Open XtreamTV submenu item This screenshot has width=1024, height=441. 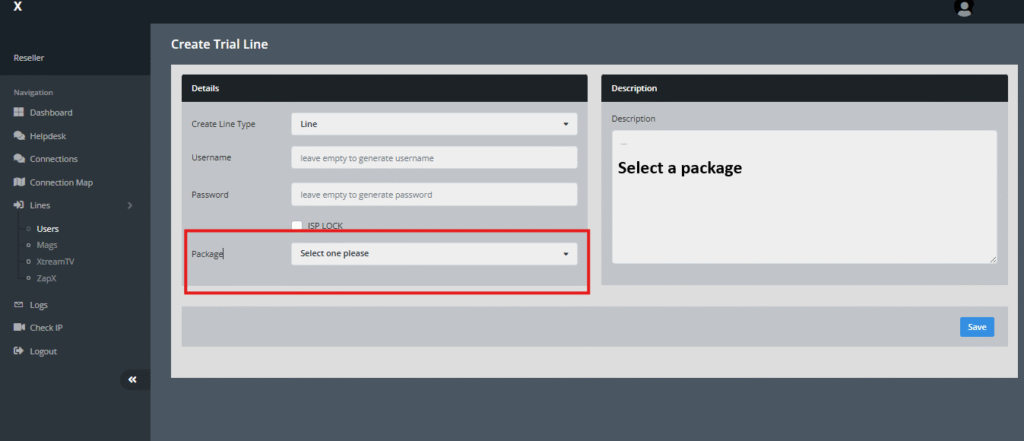[x=54, y=260]
